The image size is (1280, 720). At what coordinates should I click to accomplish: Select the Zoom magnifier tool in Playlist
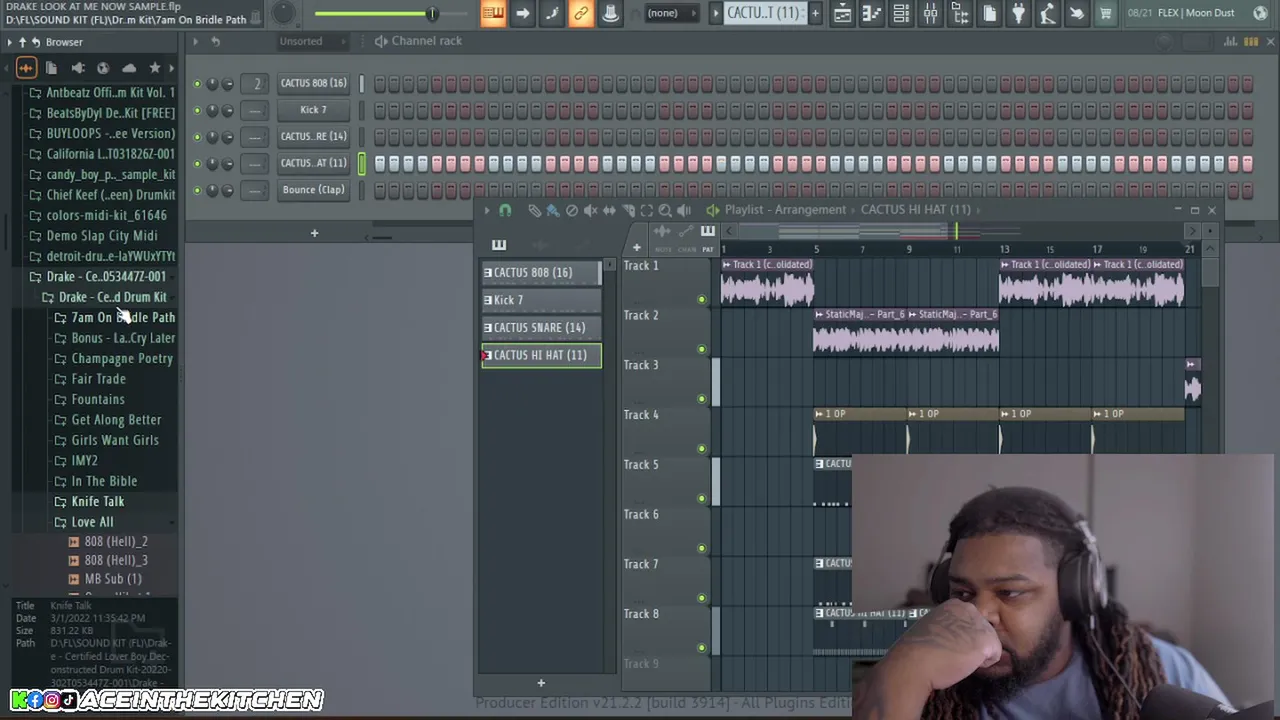click(665, 210)
